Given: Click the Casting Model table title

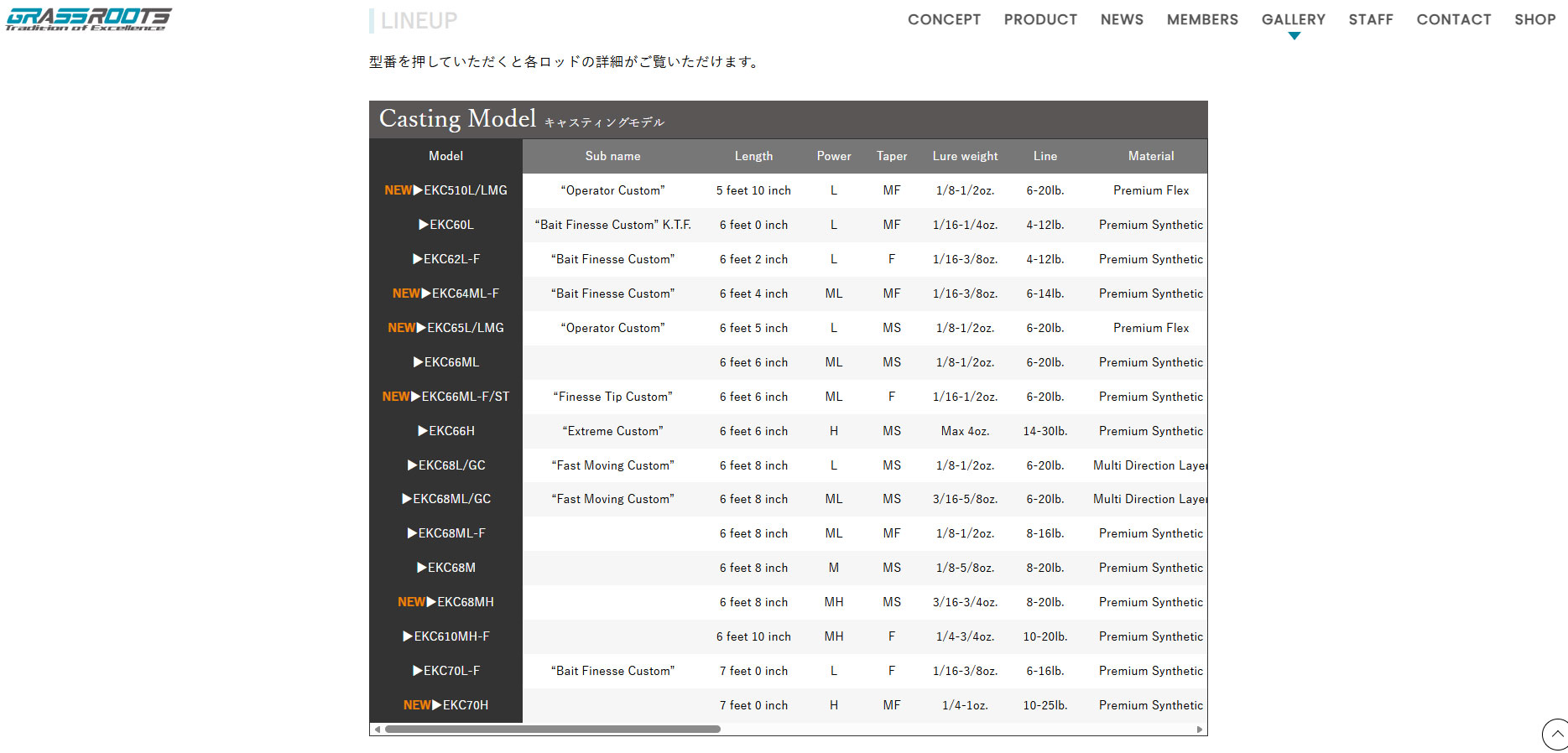Looking at the screenshot, I should click(457, 118).
